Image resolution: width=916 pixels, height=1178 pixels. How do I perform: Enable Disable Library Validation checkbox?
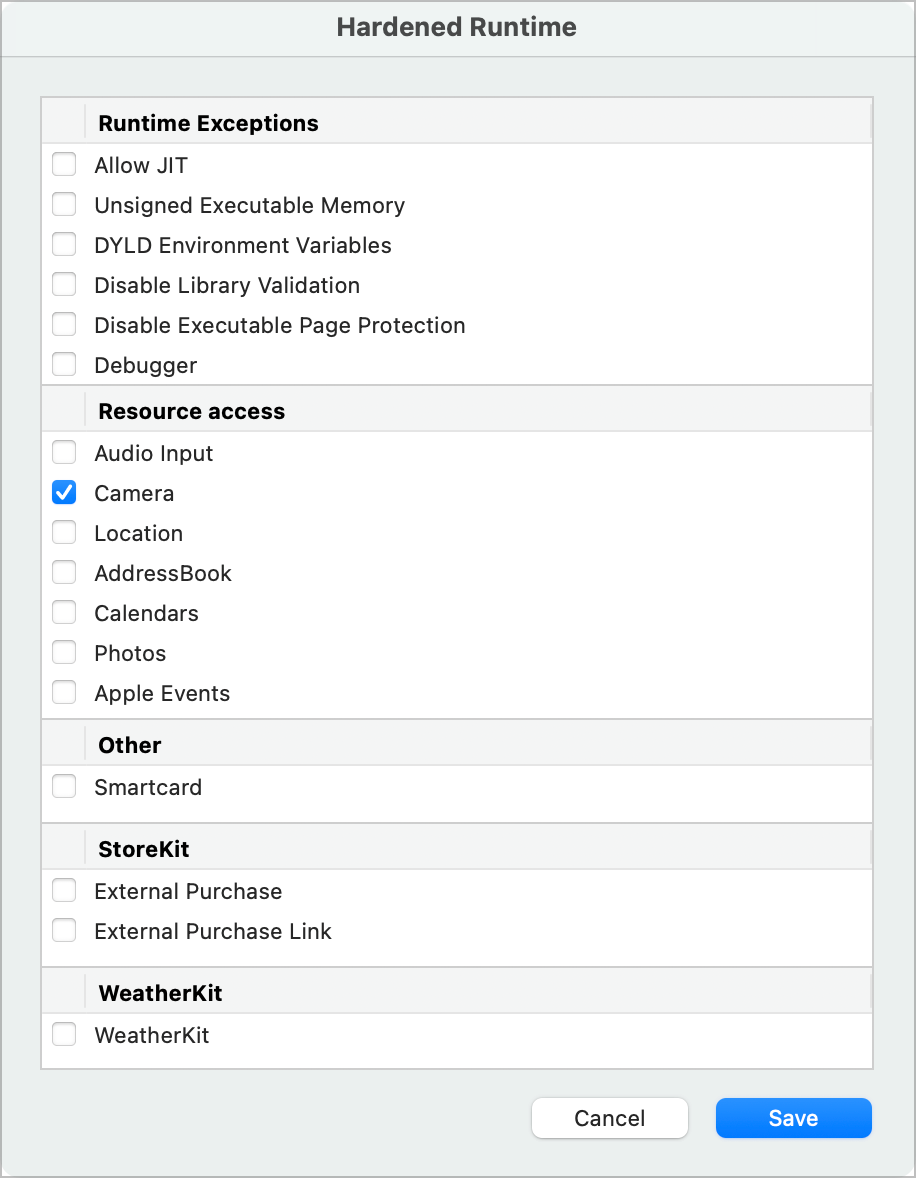tap(64, 285)
